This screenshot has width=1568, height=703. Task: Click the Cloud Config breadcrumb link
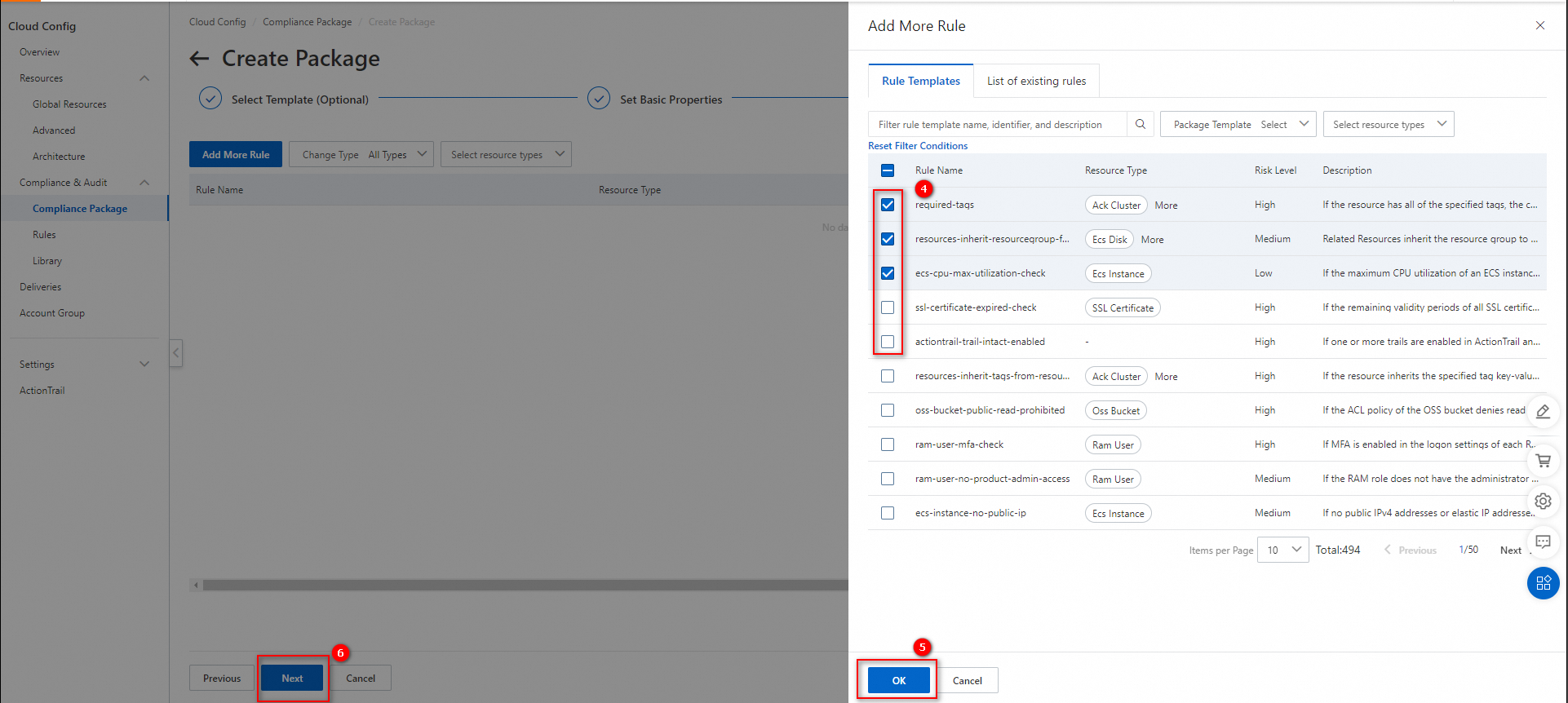pos(217,22)
